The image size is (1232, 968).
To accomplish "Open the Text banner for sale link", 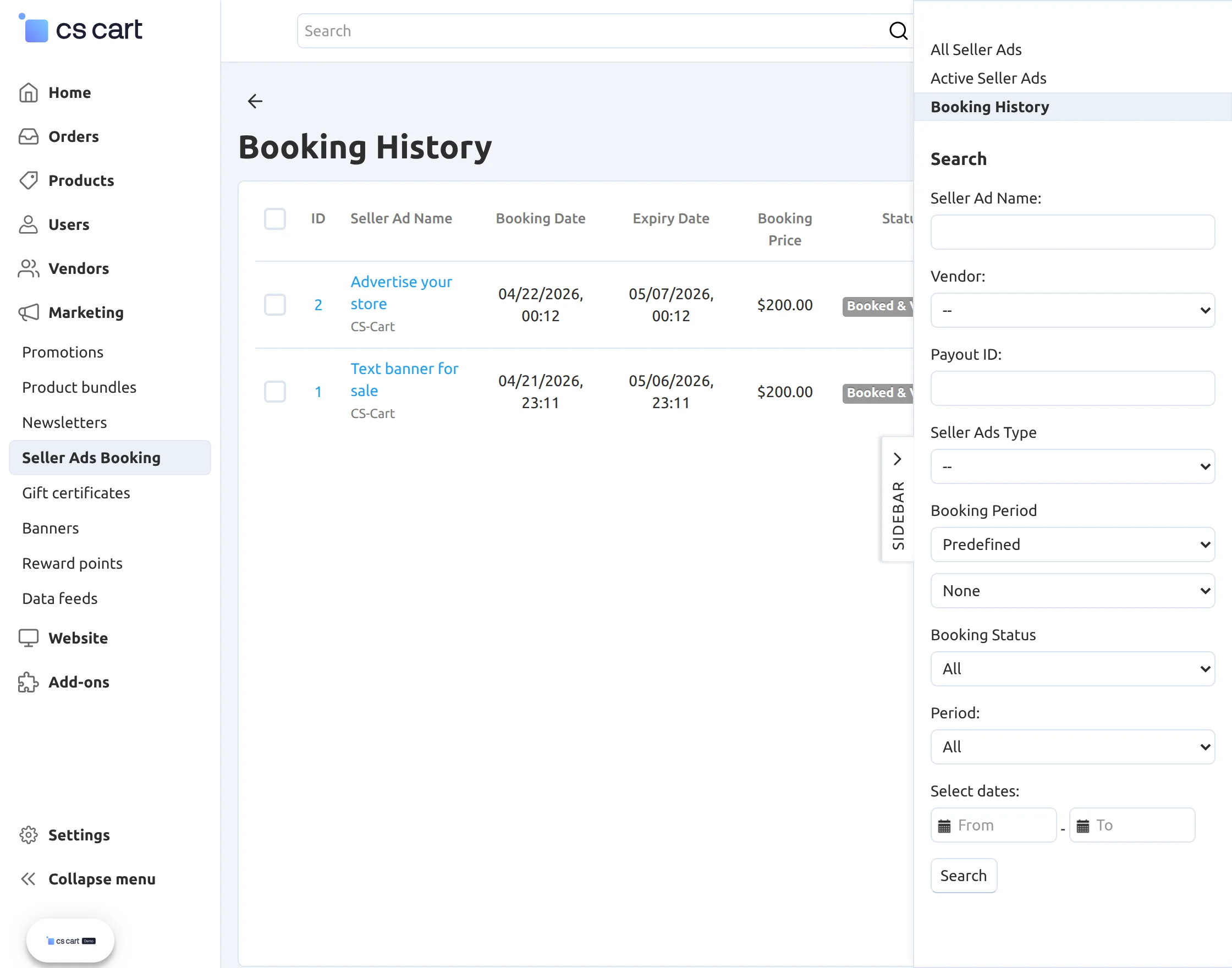I will click(404, 380).
